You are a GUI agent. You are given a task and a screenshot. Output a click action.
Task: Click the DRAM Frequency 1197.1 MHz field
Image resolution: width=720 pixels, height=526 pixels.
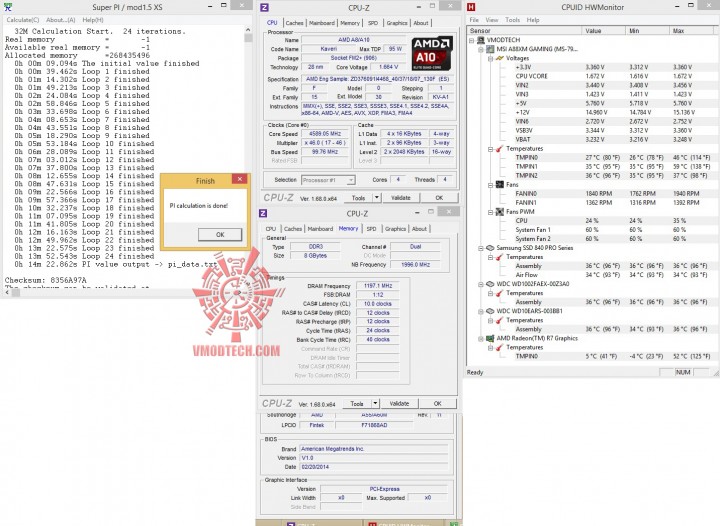378,286
